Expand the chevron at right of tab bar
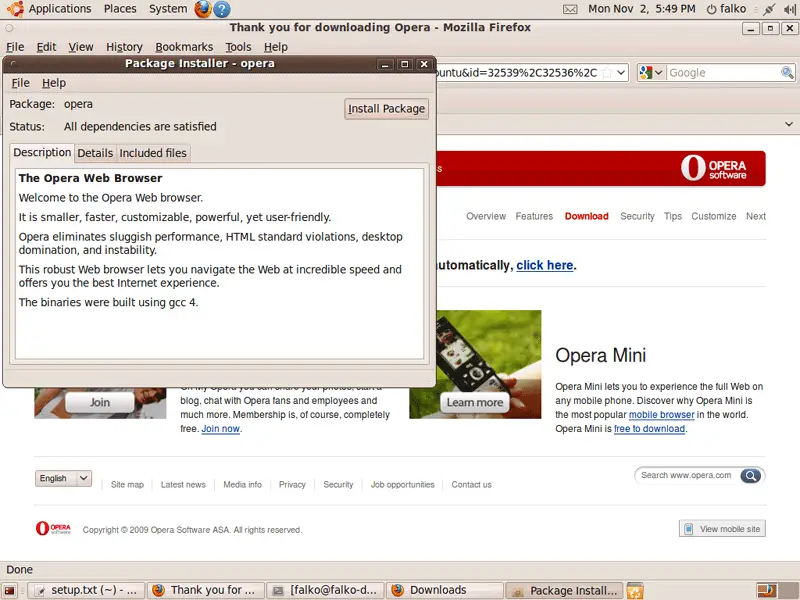This screenshot has height=600, width=800. click(789, 124)
